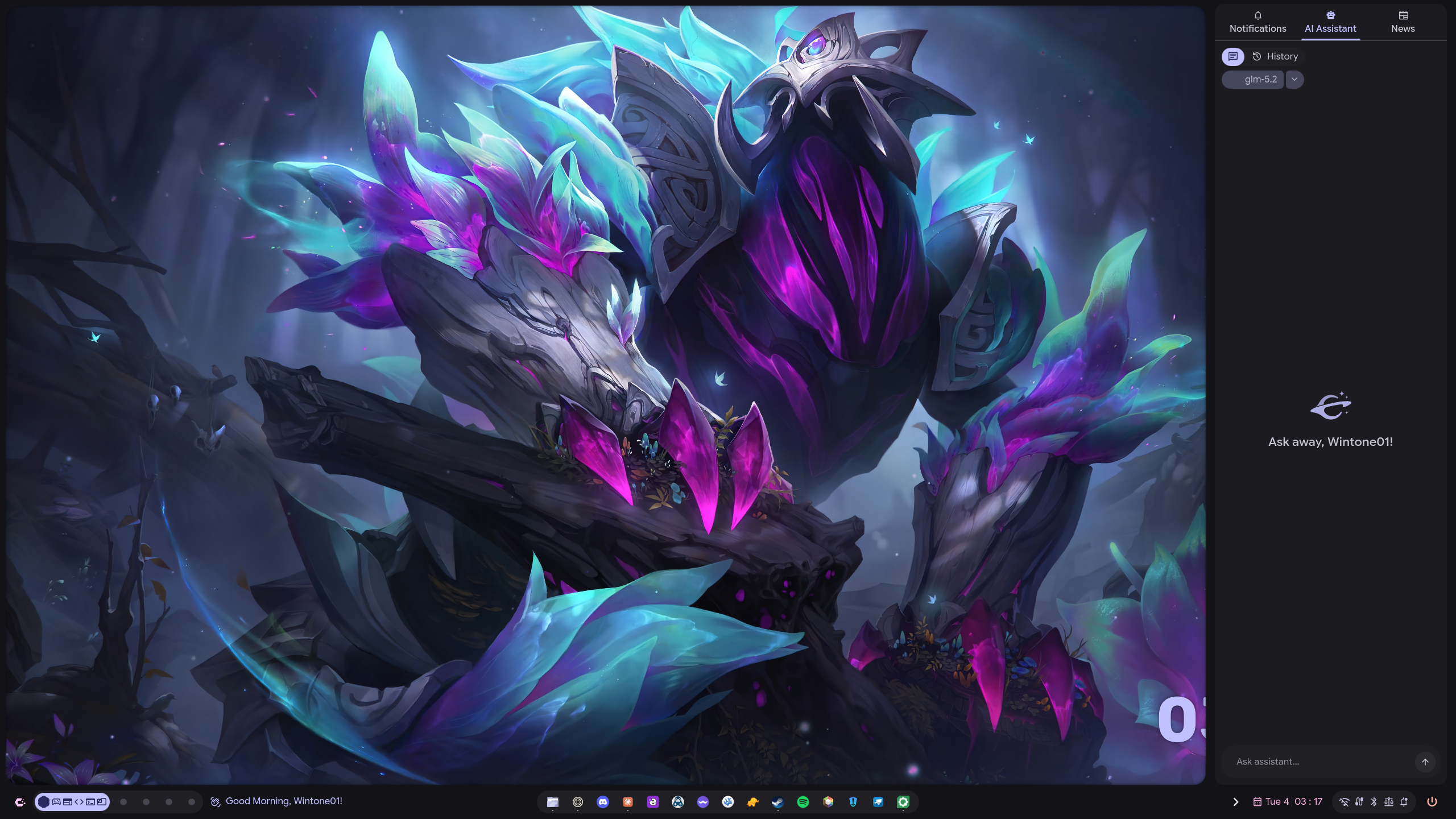
Task: Open the file manager in the dock
Action: (x=553, y=802)
